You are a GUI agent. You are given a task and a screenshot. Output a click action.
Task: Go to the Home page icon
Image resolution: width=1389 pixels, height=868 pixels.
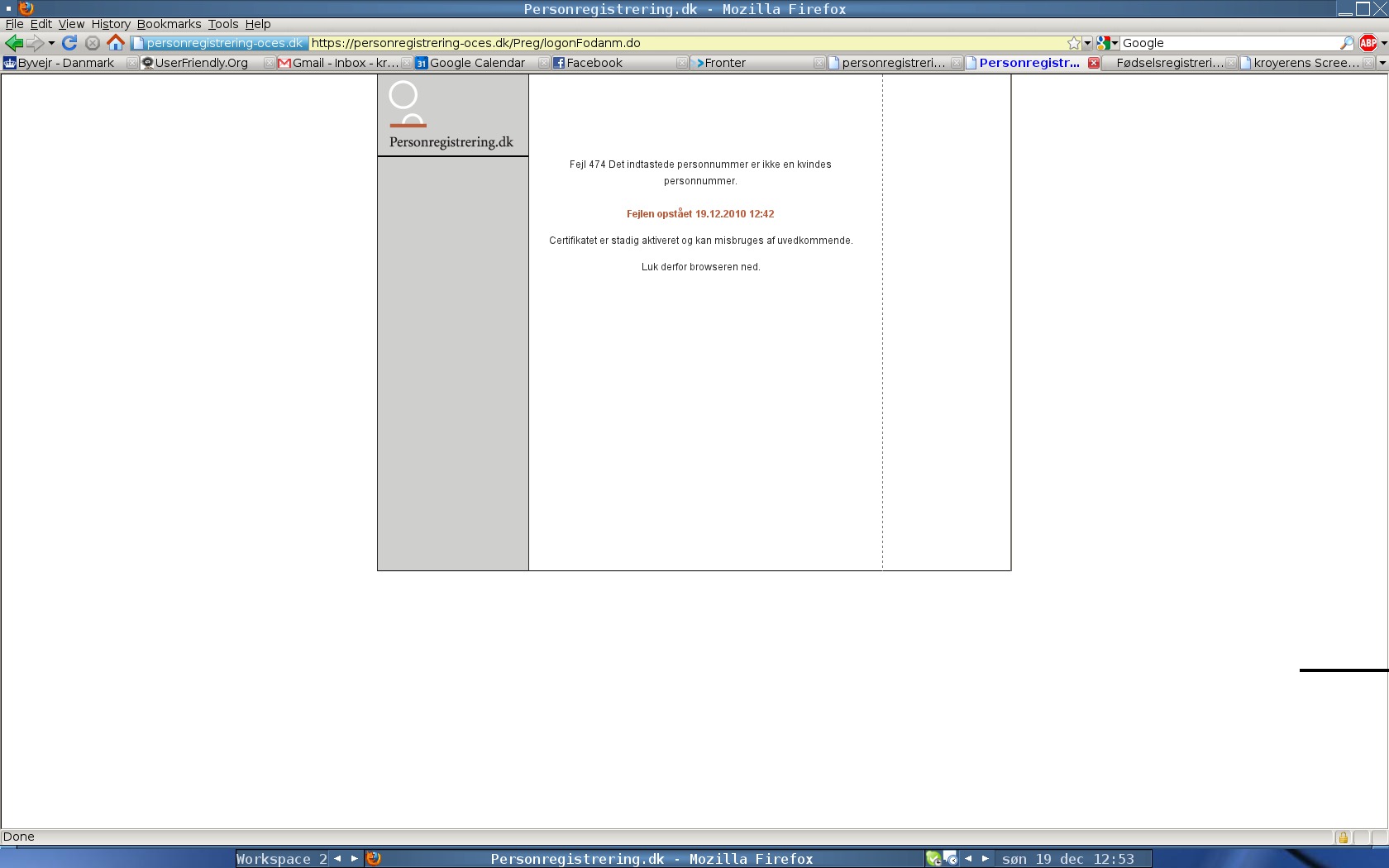click(x=116, y=43)
